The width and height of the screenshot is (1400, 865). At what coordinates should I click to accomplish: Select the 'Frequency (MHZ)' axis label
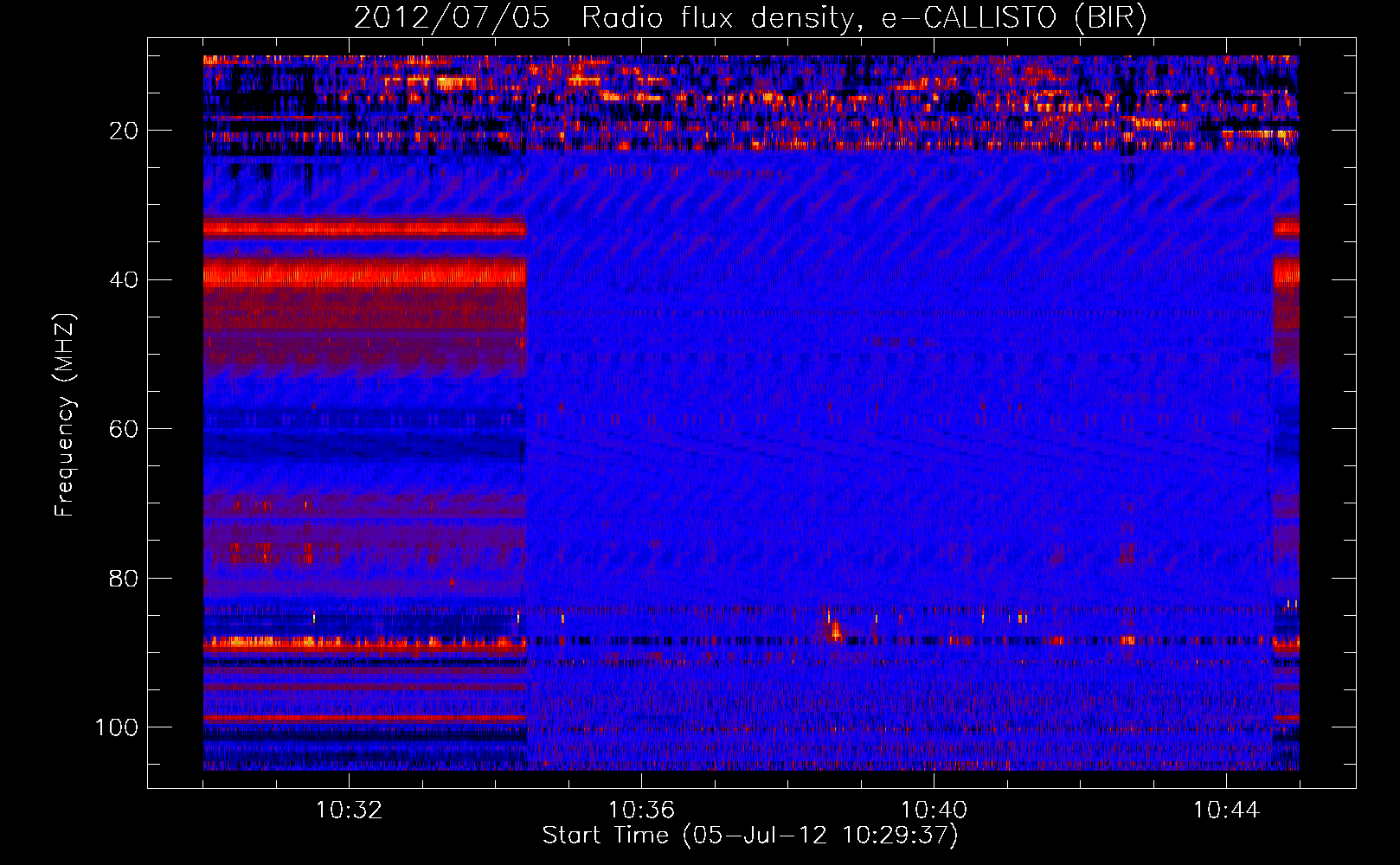65,415
